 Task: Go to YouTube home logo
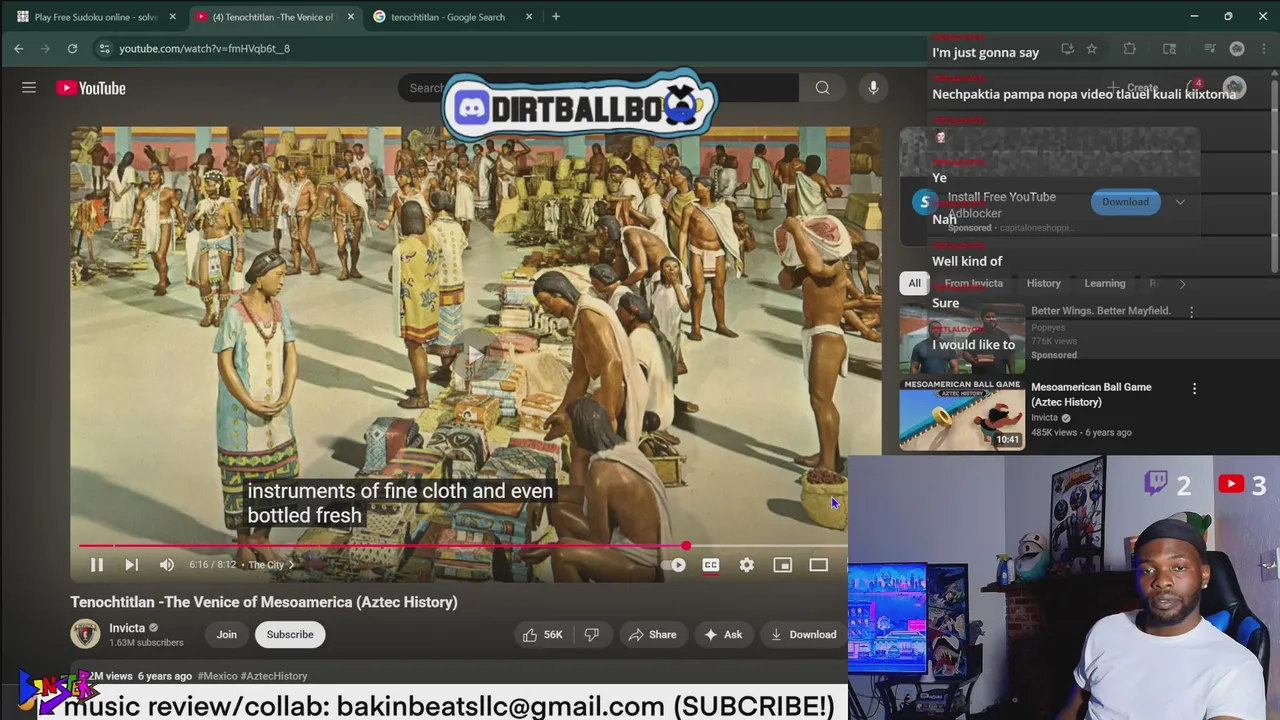[x=91, y=88]
